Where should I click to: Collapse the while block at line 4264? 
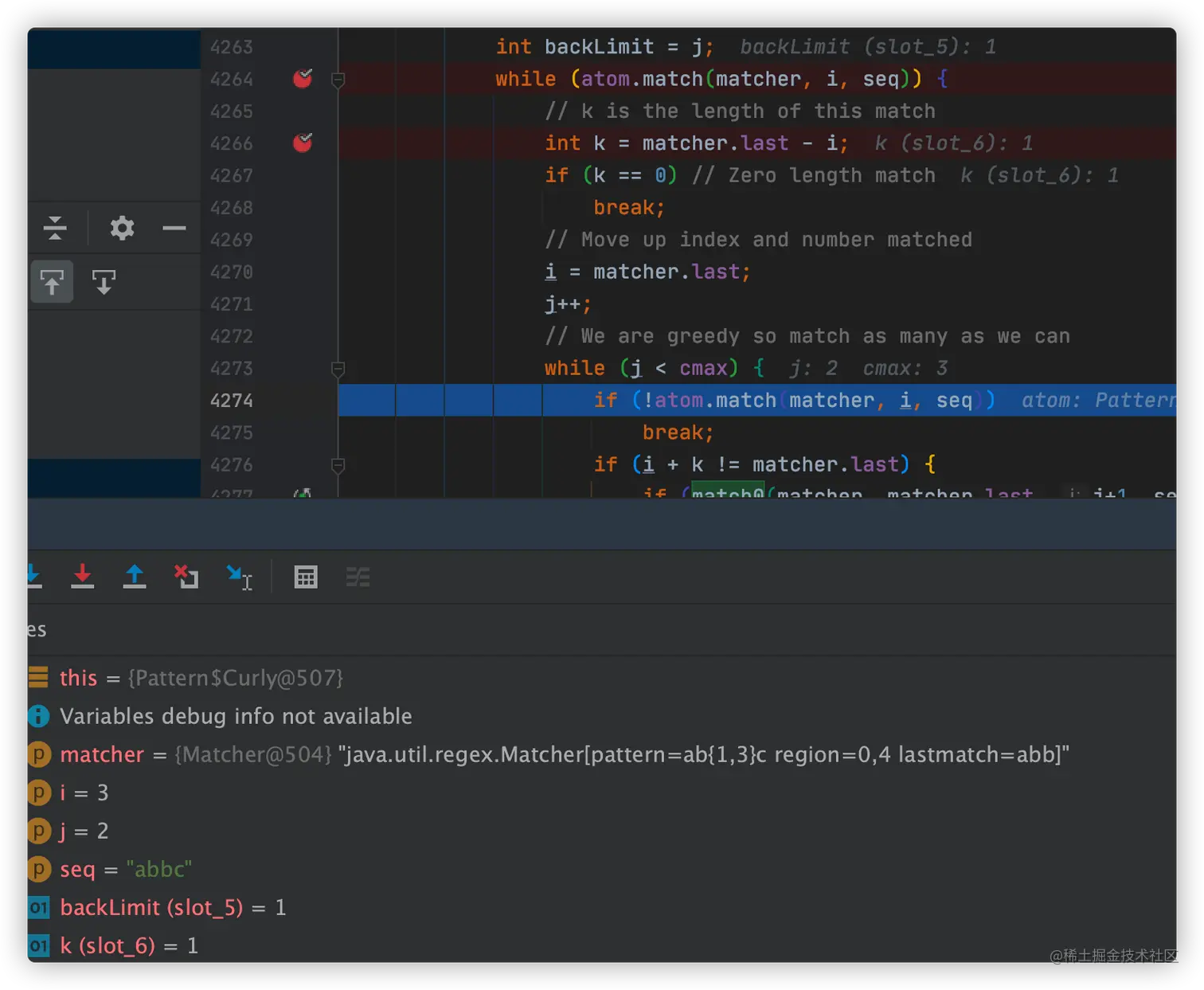[x=338, y=79]
